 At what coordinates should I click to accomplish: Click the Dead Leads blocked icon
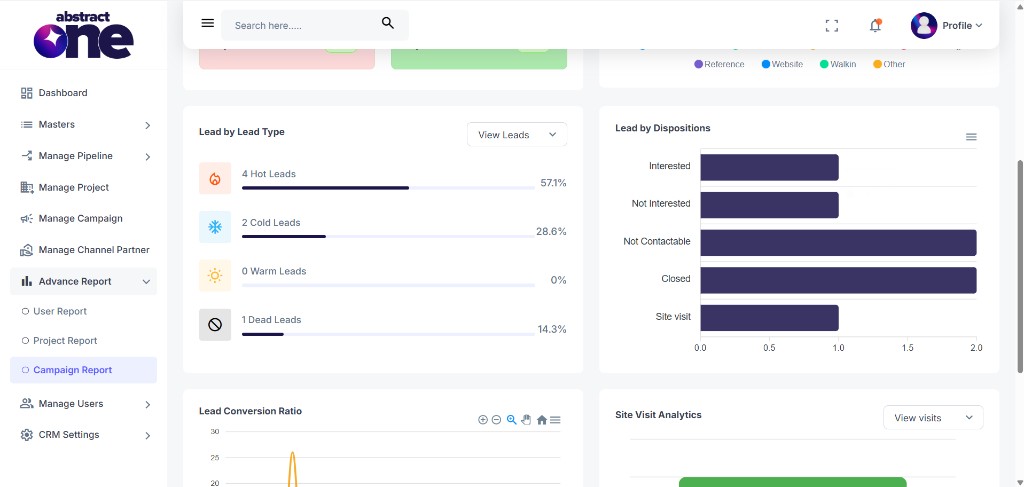pyautogui.click(x=215, y=324)
